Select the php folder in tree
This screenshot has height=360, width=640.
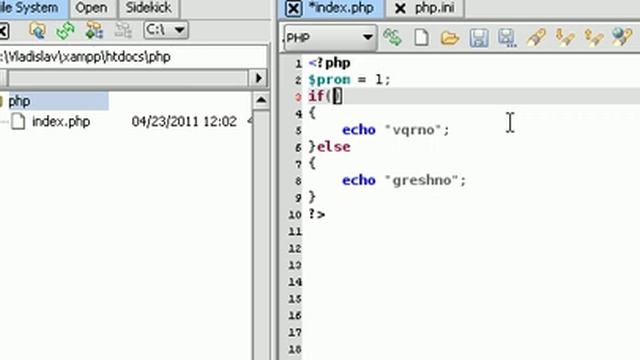19,101
